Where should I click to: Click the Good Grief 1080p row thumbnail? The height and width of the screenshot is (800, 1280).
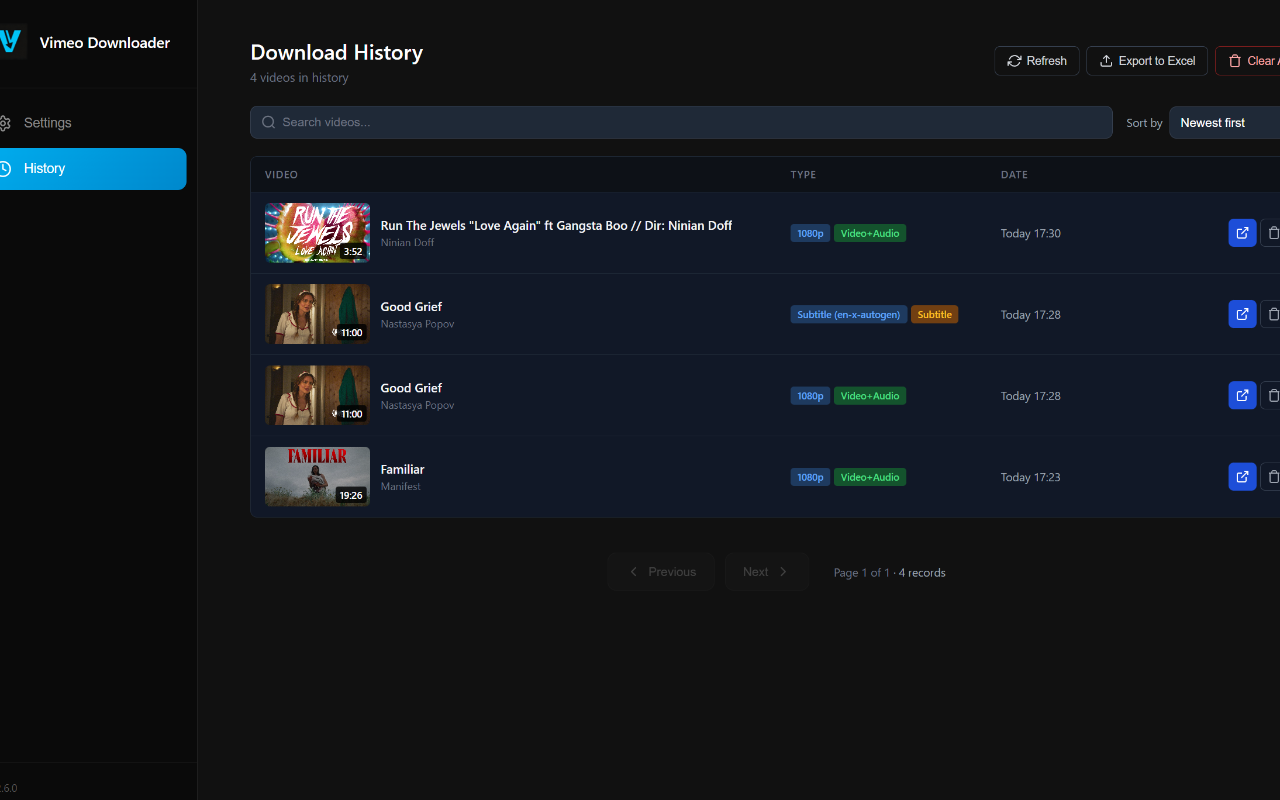[x=317, y=395]
